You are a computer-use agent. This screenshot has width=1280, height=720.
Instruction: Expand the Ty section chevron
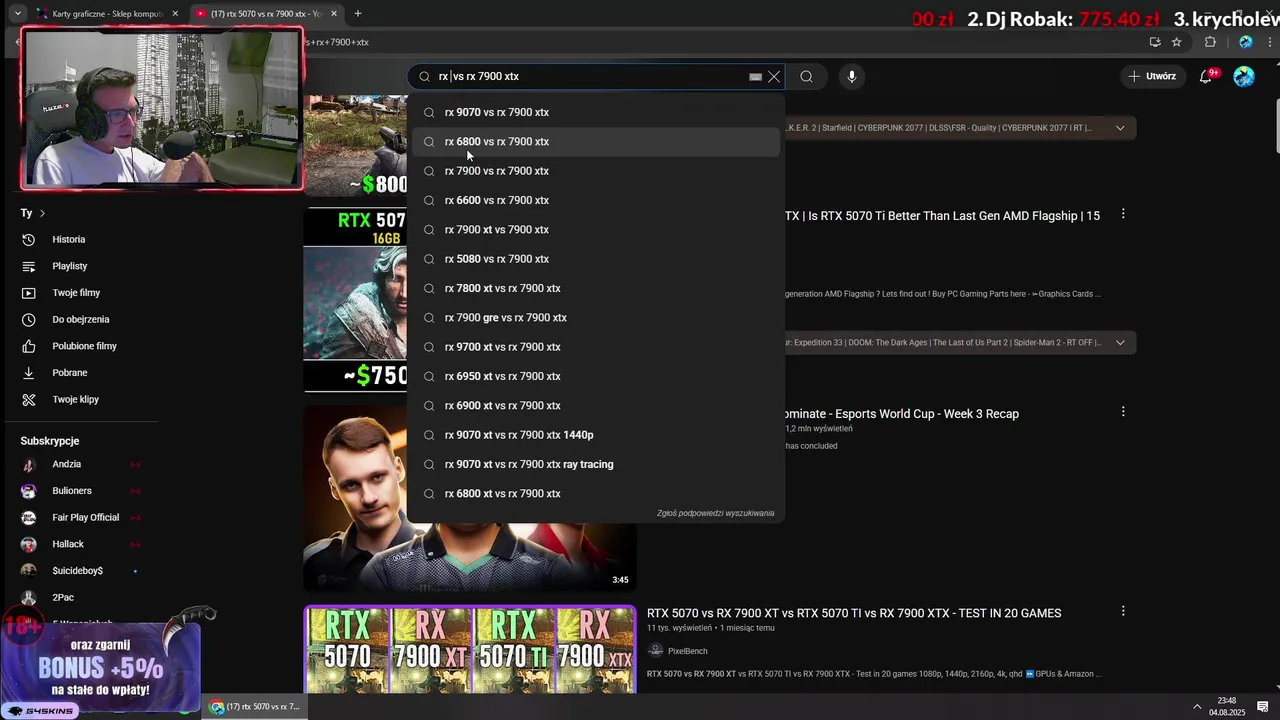pos(42,213)
